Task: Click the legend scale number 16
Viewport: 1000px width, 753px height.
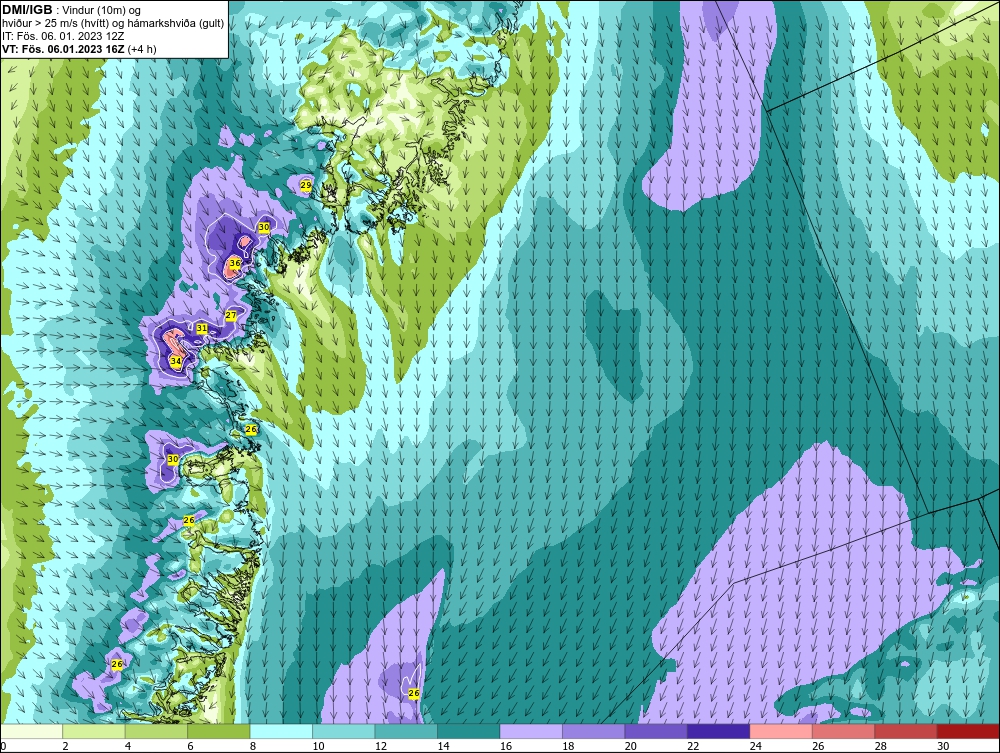Action: [506, 746]
